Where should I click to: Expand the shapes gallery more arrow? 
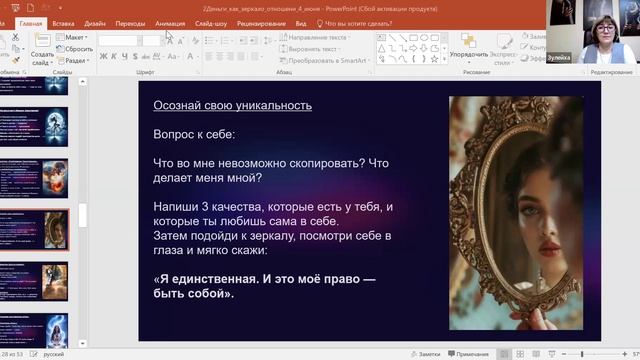[444, 59]
